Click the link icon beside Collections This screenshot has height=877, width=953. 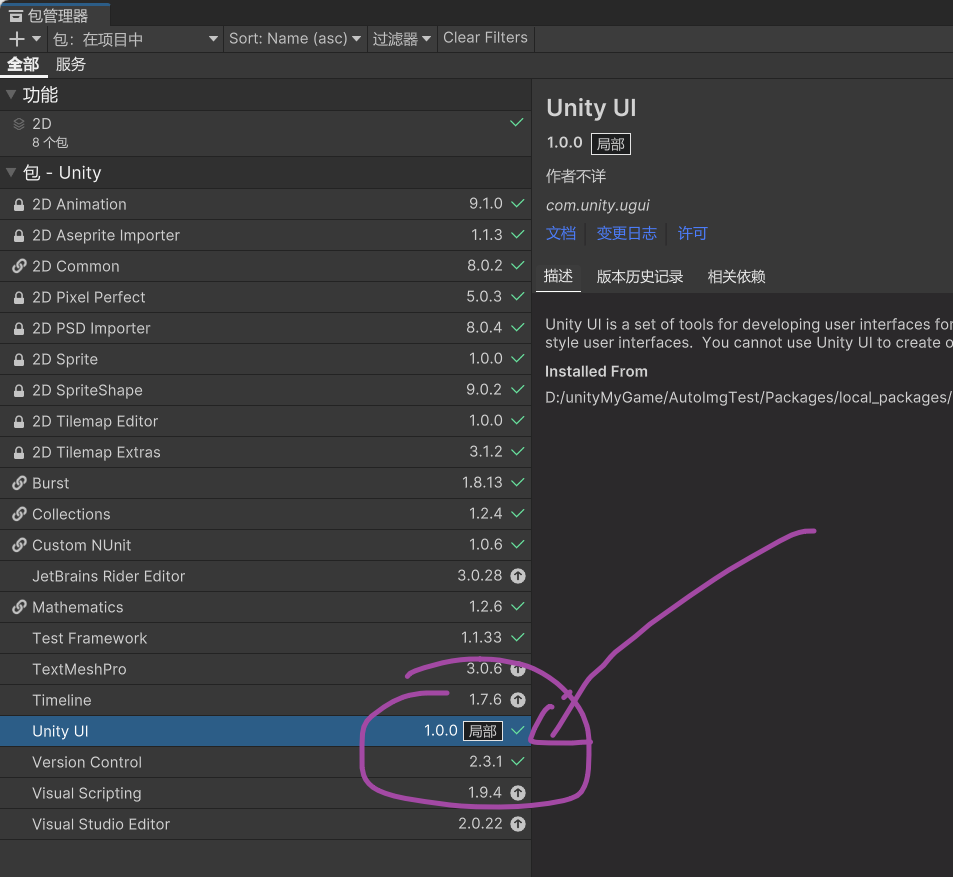click(x=19, y=514)
